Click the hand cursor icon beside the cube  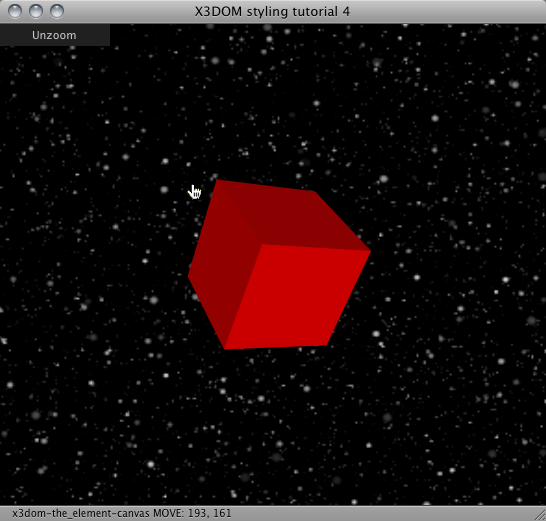195,192
